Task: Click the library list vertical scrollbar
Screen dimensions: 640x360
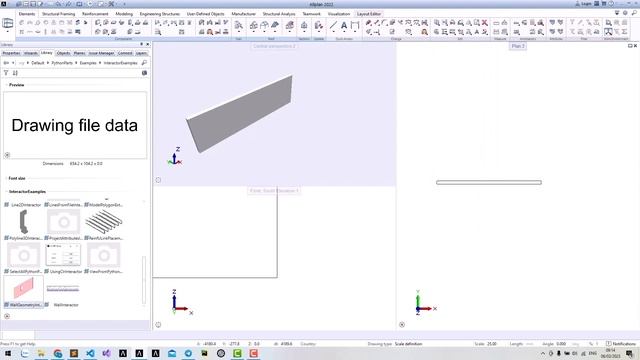Action: click(x=144, y=280)
